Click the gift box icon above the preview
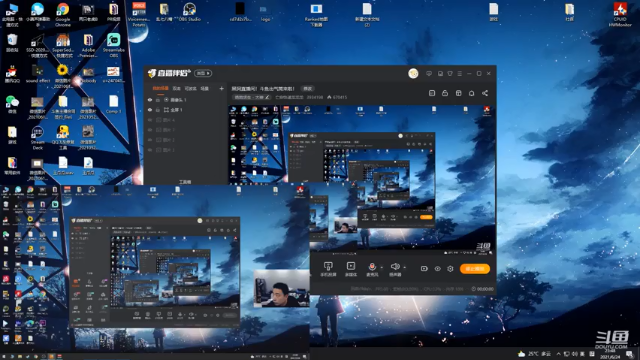640x360 pixels. 458,93
